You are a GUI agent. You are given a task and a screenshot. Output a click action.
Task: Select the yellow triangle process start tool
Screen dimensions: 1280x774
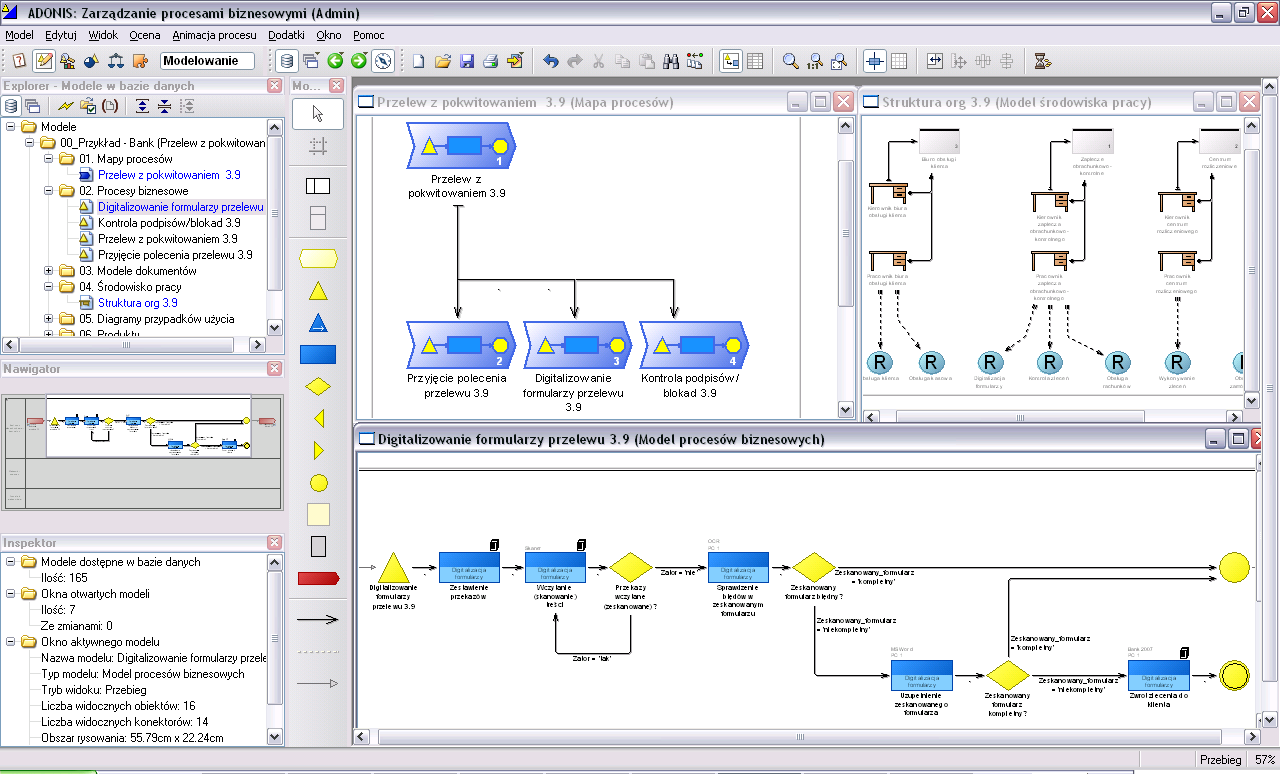pyautogui.click(x=318, y=291)
